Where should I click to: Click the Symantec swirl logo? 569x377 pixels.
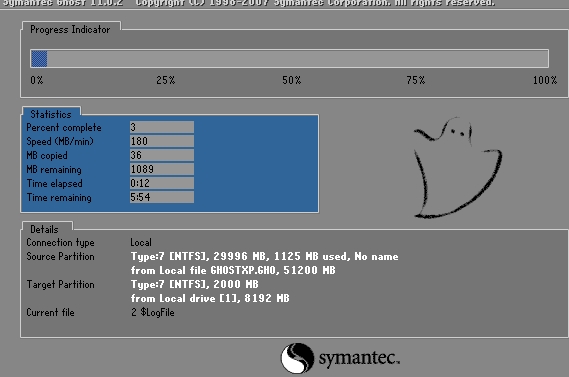[x=297, y=358]
